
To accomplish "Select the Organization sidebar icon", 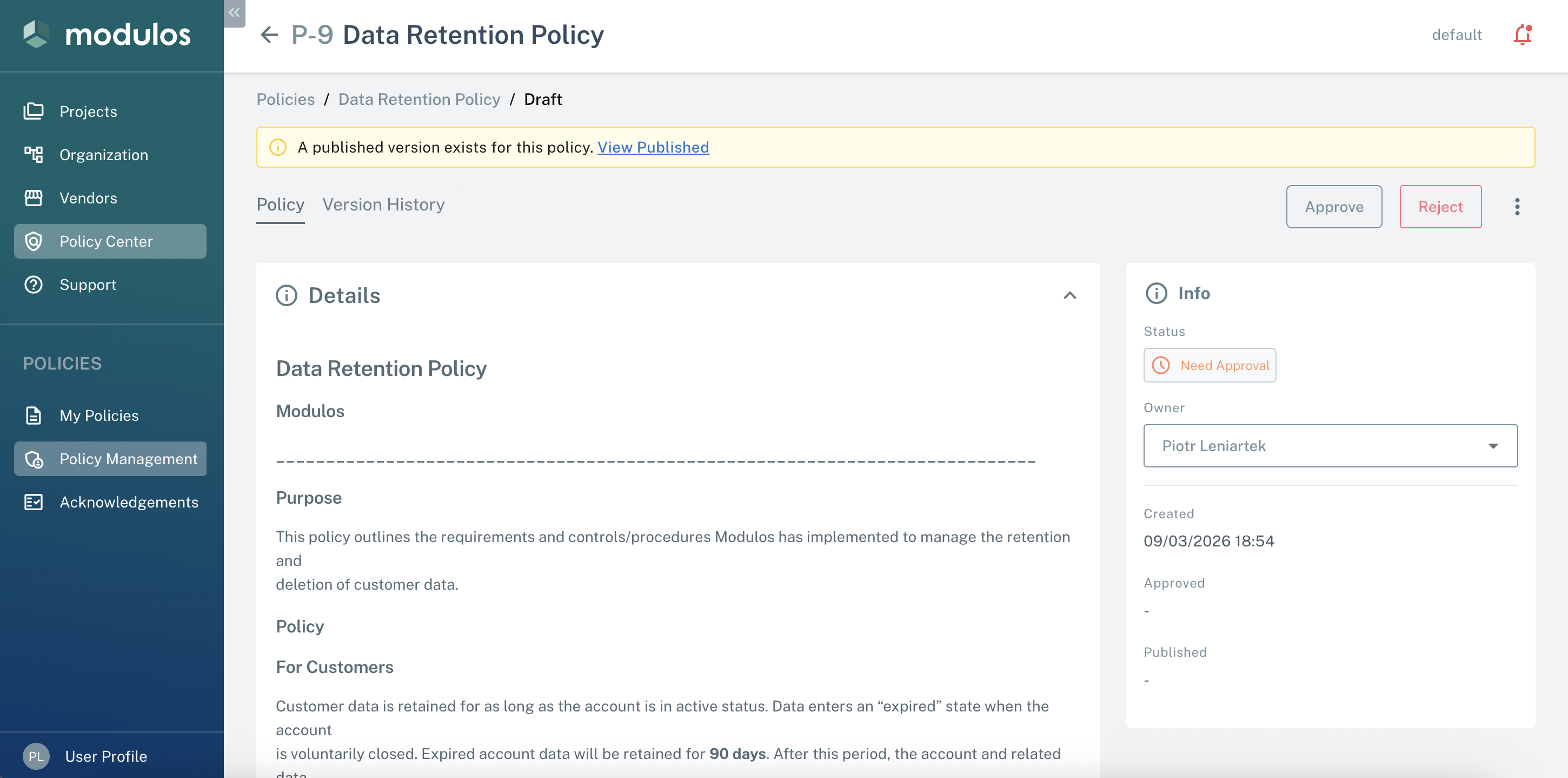I will (34, 154).
